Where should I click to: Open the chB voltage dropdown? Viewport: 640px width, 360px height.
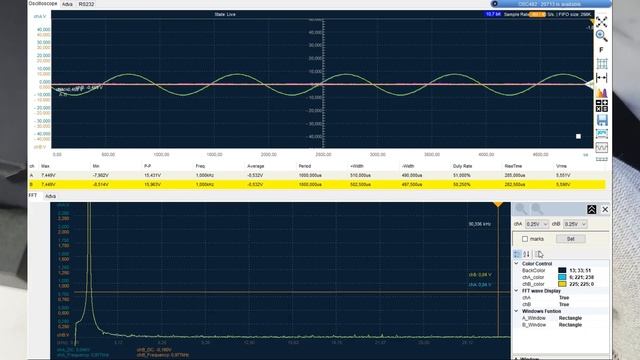[x=575, y=224]
